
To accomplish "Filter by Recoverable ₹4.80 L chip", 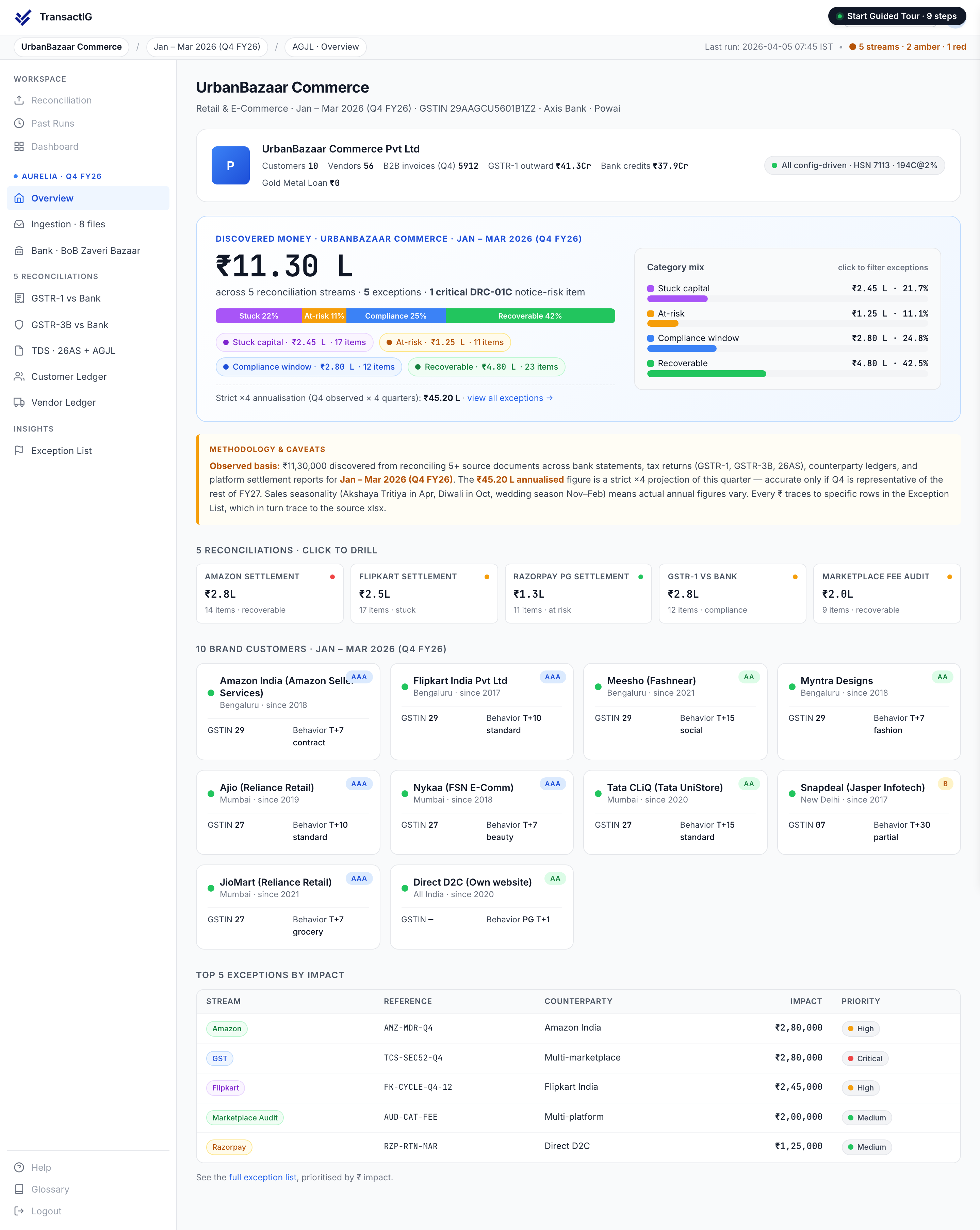I will 487,367.
